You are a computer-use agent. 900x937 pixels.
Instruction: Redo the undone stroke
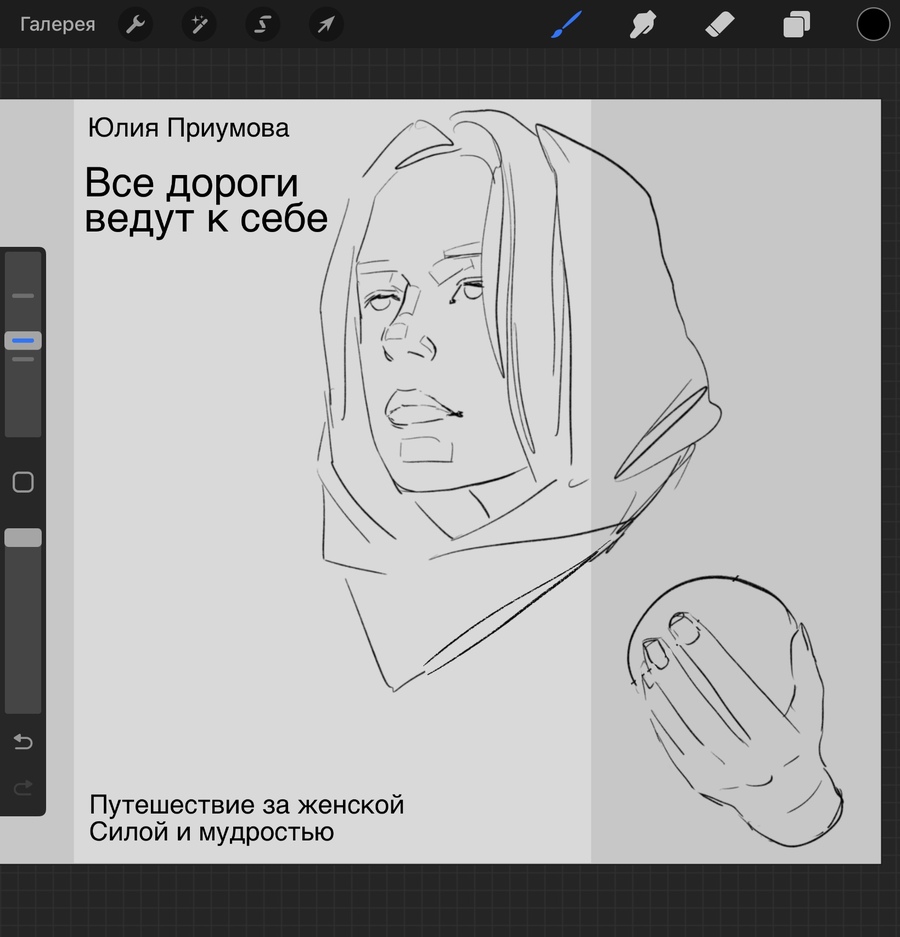[x=23, y=789]
